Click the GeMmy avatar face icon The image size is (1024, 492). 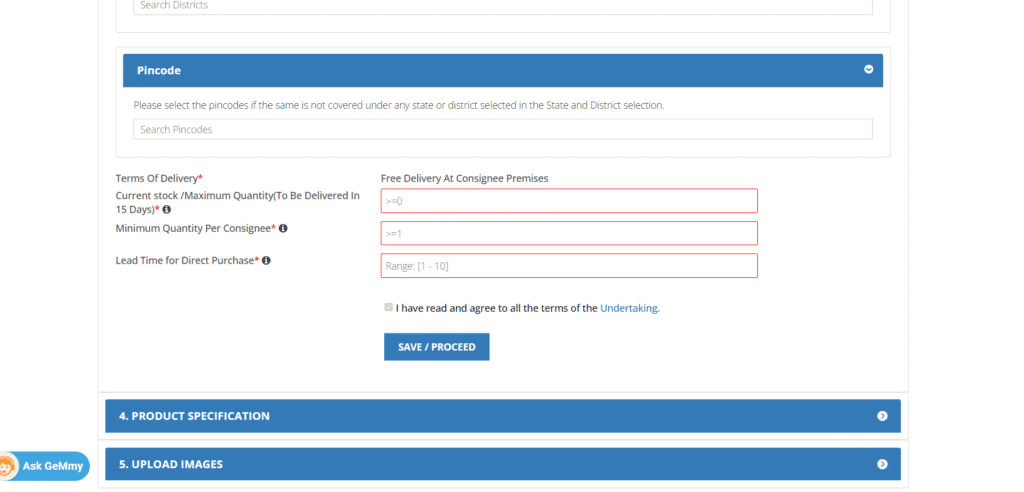(x=8, y=466)
